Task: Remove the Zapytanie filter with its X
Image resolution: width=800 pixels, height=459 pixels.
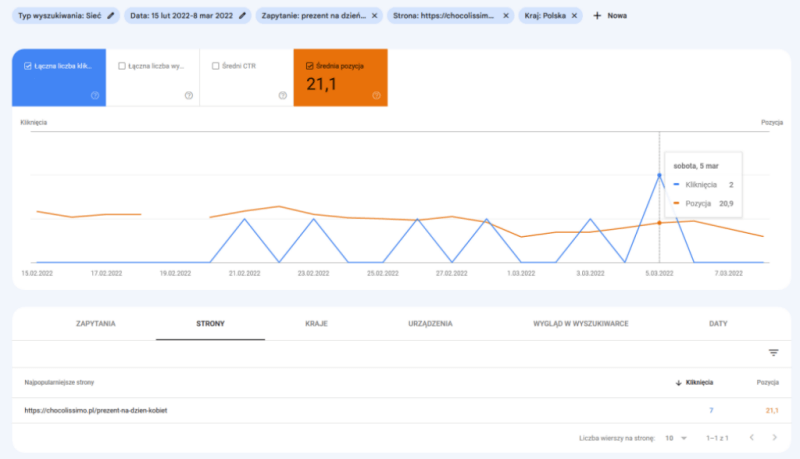Action: tap(374, 16)
